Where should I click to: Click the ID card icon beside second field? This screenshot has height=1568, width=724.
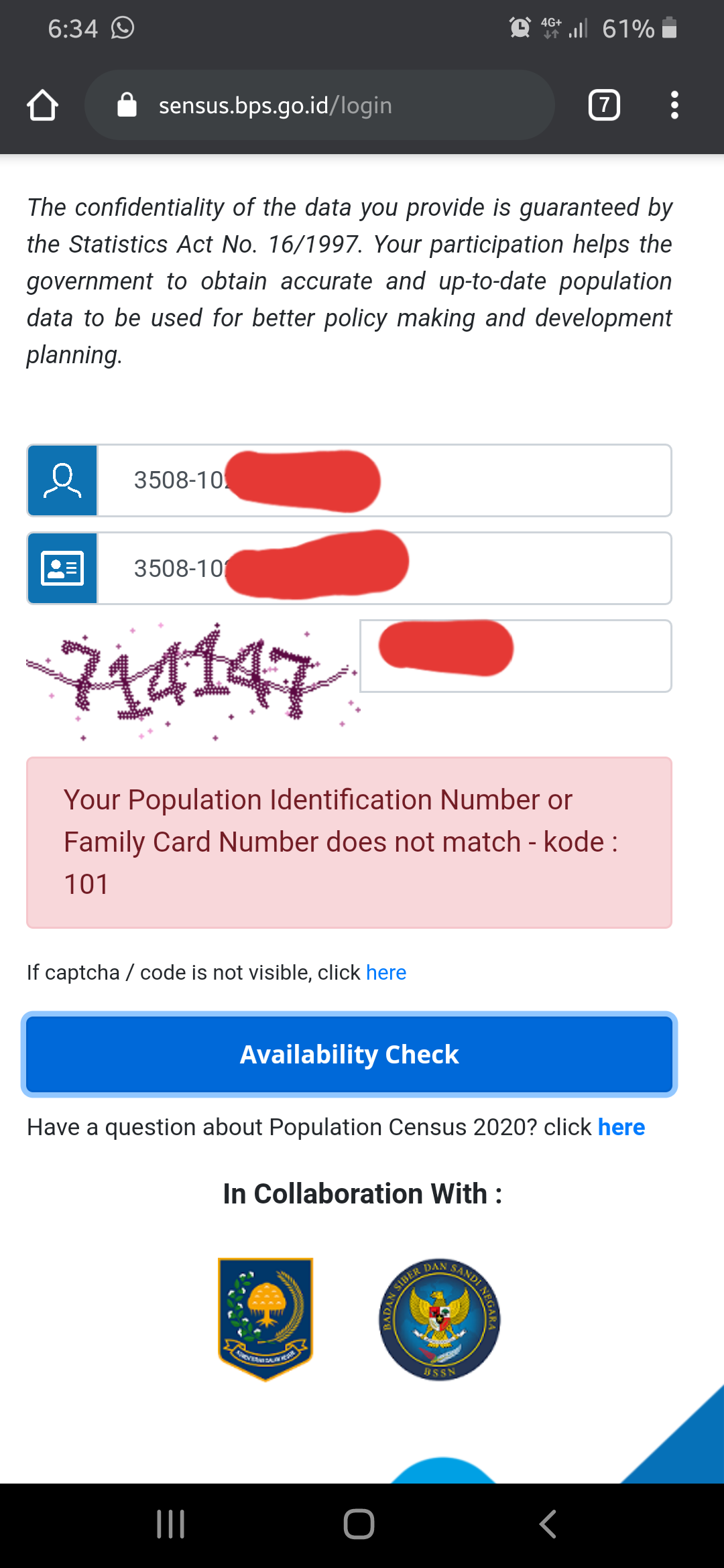pyautogui.click(x=62, y=569)
